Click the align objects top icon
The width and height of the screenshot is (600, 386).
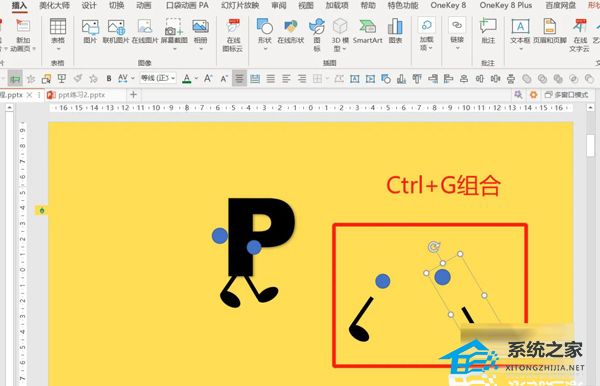[417, 79]
